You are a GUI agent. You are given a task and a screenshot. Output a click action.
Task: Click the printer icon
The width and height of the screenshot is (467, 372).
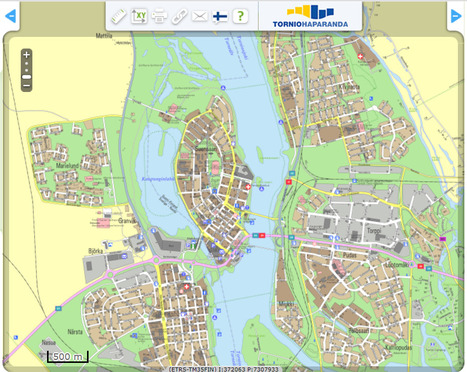(x=159, y=16)
